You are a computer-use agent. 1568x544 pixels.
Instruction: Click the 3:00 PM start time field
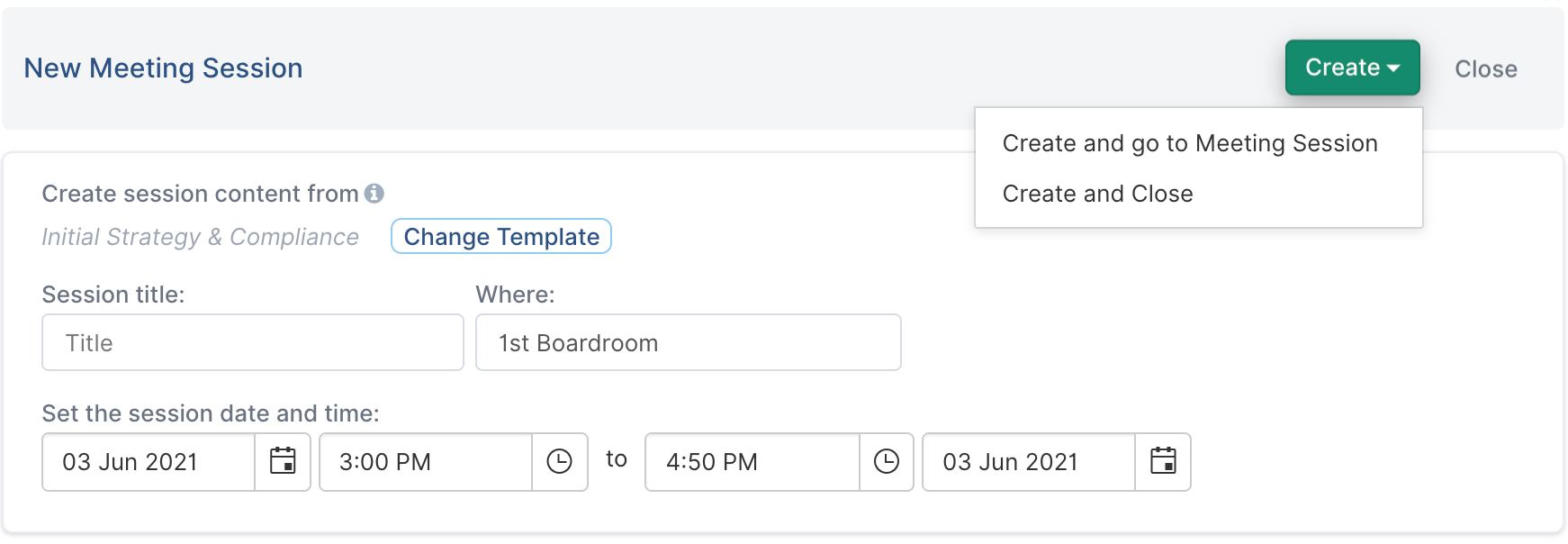(x=426, y=462)
